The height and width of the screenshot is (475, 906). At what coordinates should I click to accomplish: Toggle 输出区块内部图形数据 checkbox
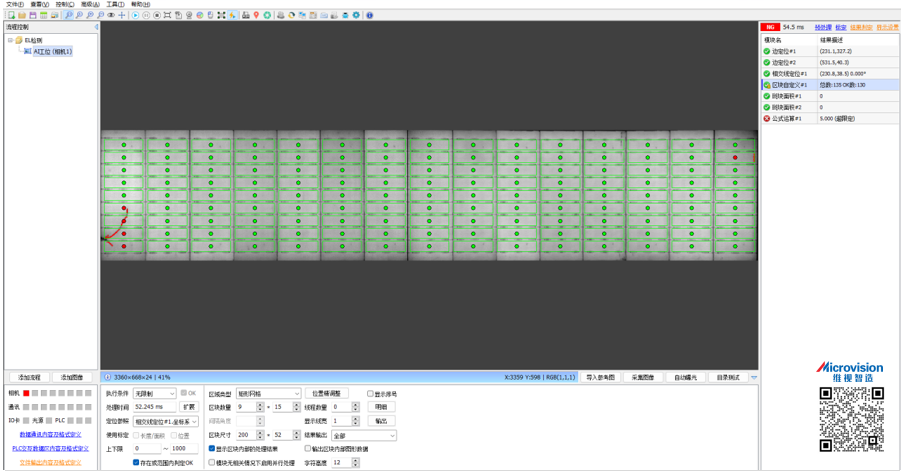point(307,448)
